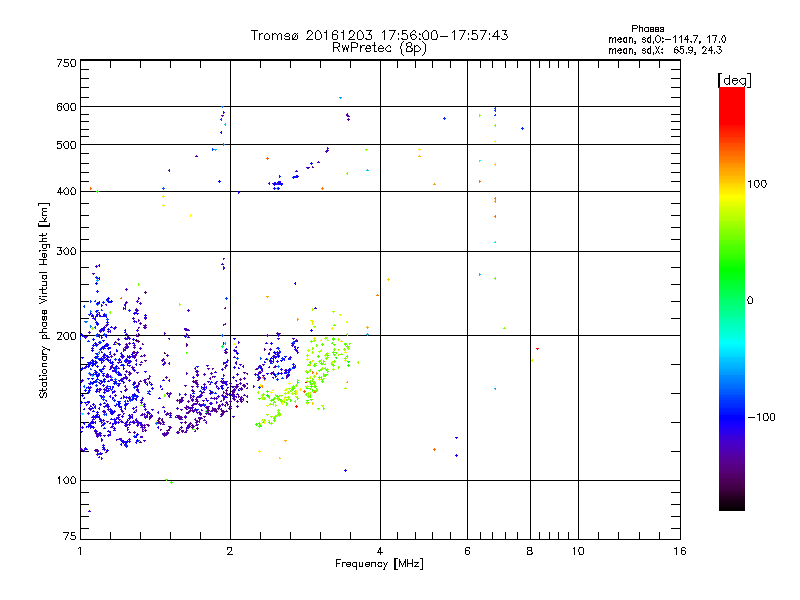Click the '[deg]' colorbar unit label
The height and width of the screenshot is (600, 800).
point(734,80)
